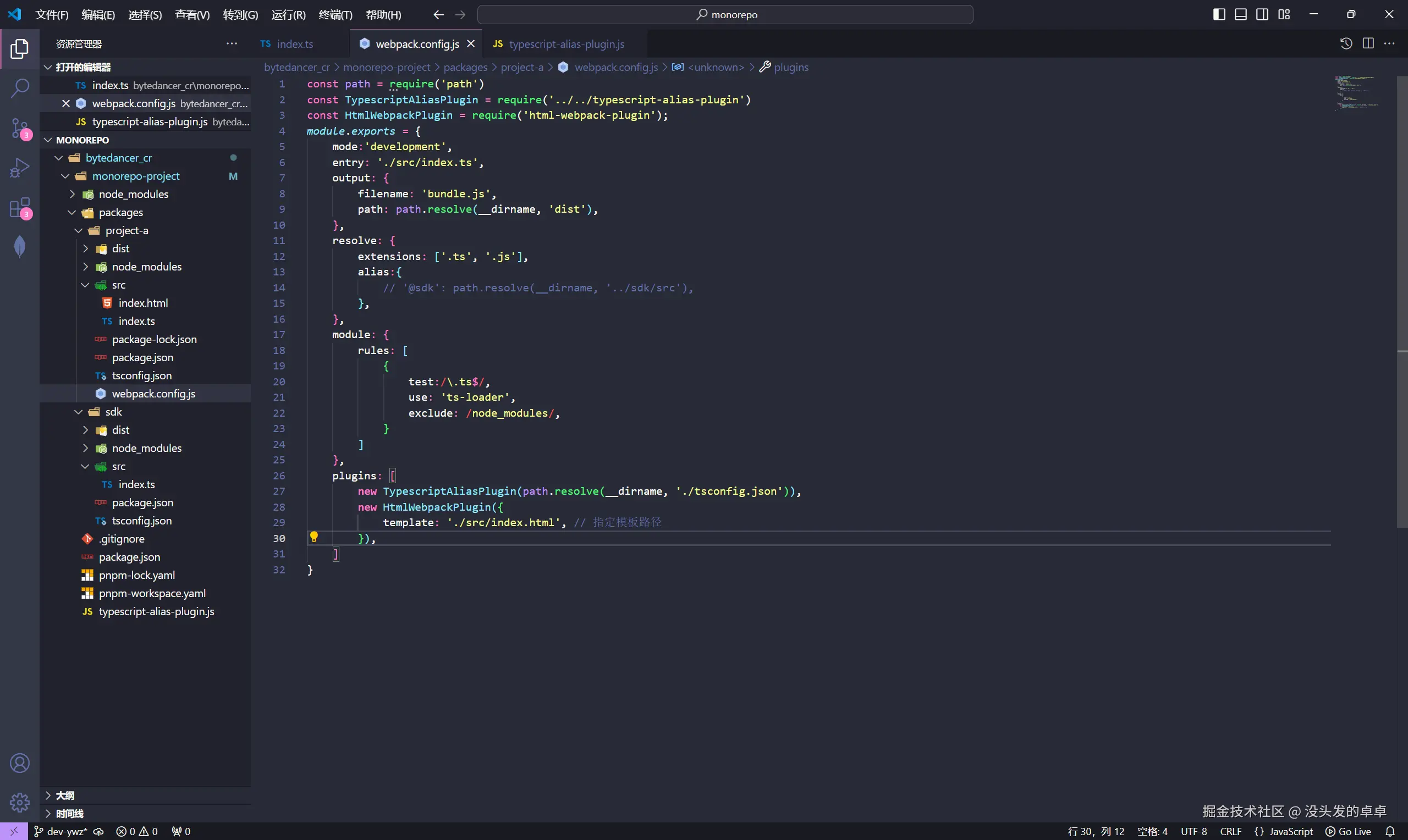Click the lightbulb code action on line 30
The width and height of the screenshot is (1408, 840).
[313, 537]
